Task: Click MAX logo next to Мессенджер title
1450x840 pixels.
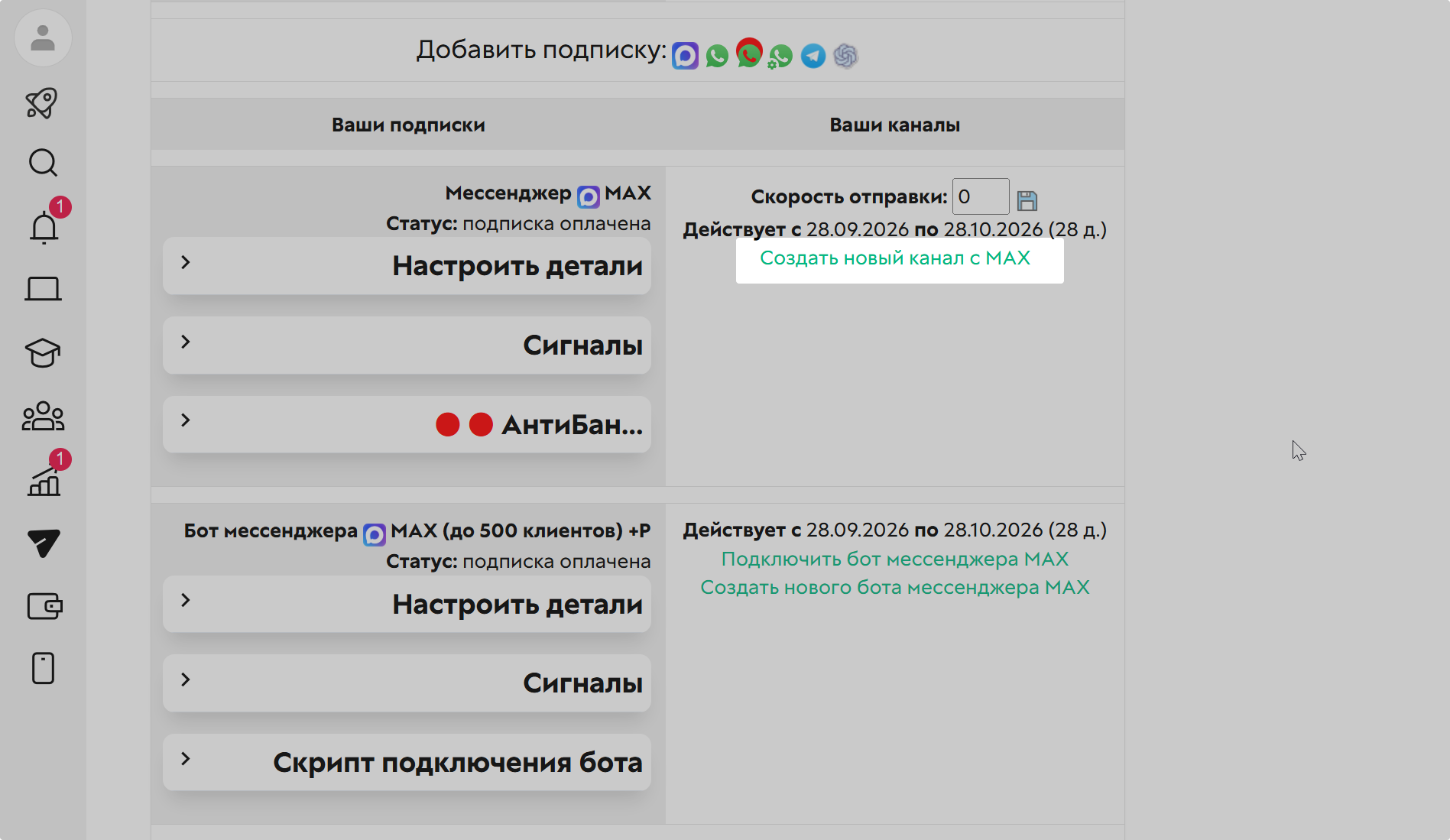Action: tap(588, 196)
